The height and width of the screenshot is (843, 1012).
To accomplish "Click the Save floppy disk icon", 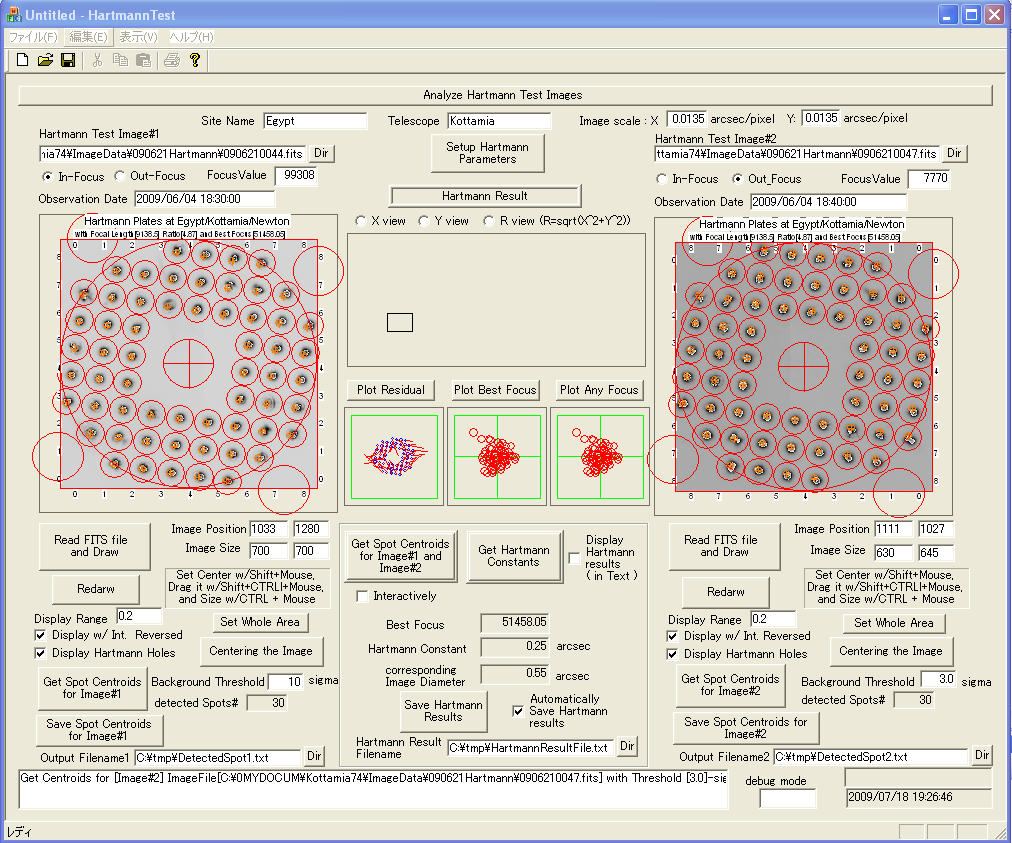I will tap(68, 60).
